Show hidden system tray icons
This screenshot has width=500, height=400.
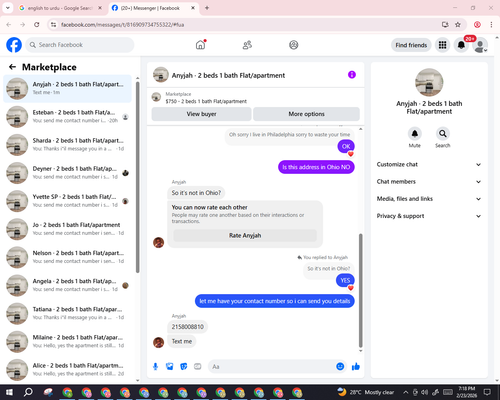point(406,392)
